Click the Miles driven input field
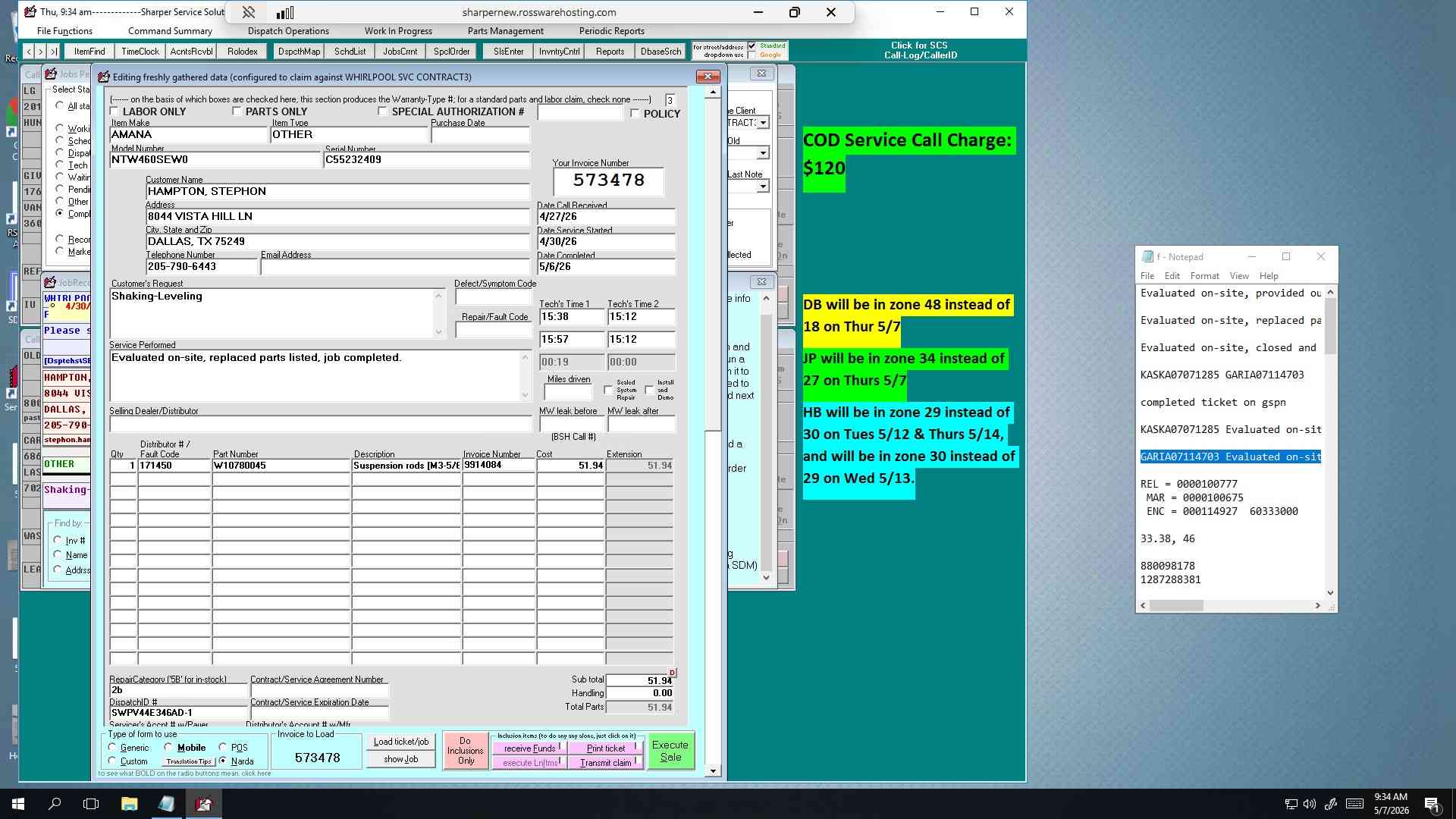The width and height of the screenshot is (1456, 819). pos(567,393)
